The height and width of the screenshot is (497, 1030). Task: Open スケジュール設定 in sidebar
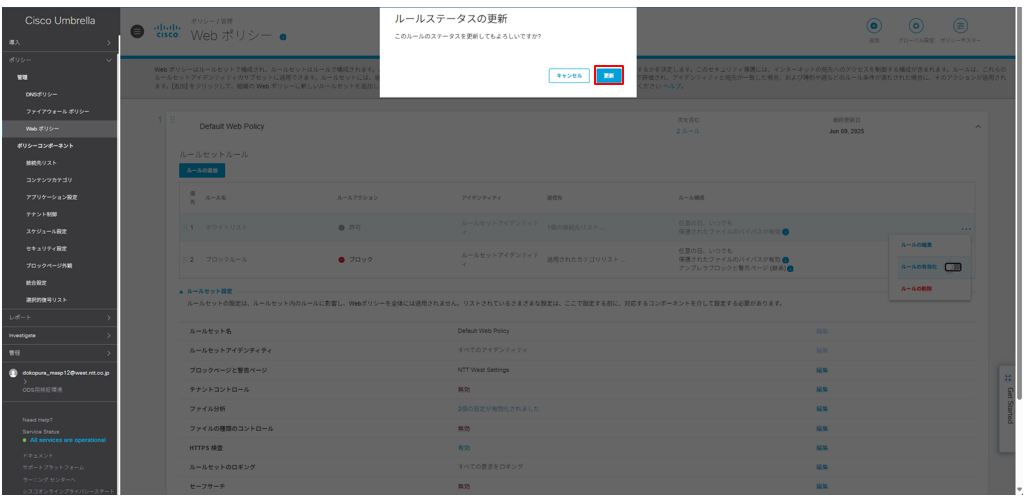click(47, 231)
